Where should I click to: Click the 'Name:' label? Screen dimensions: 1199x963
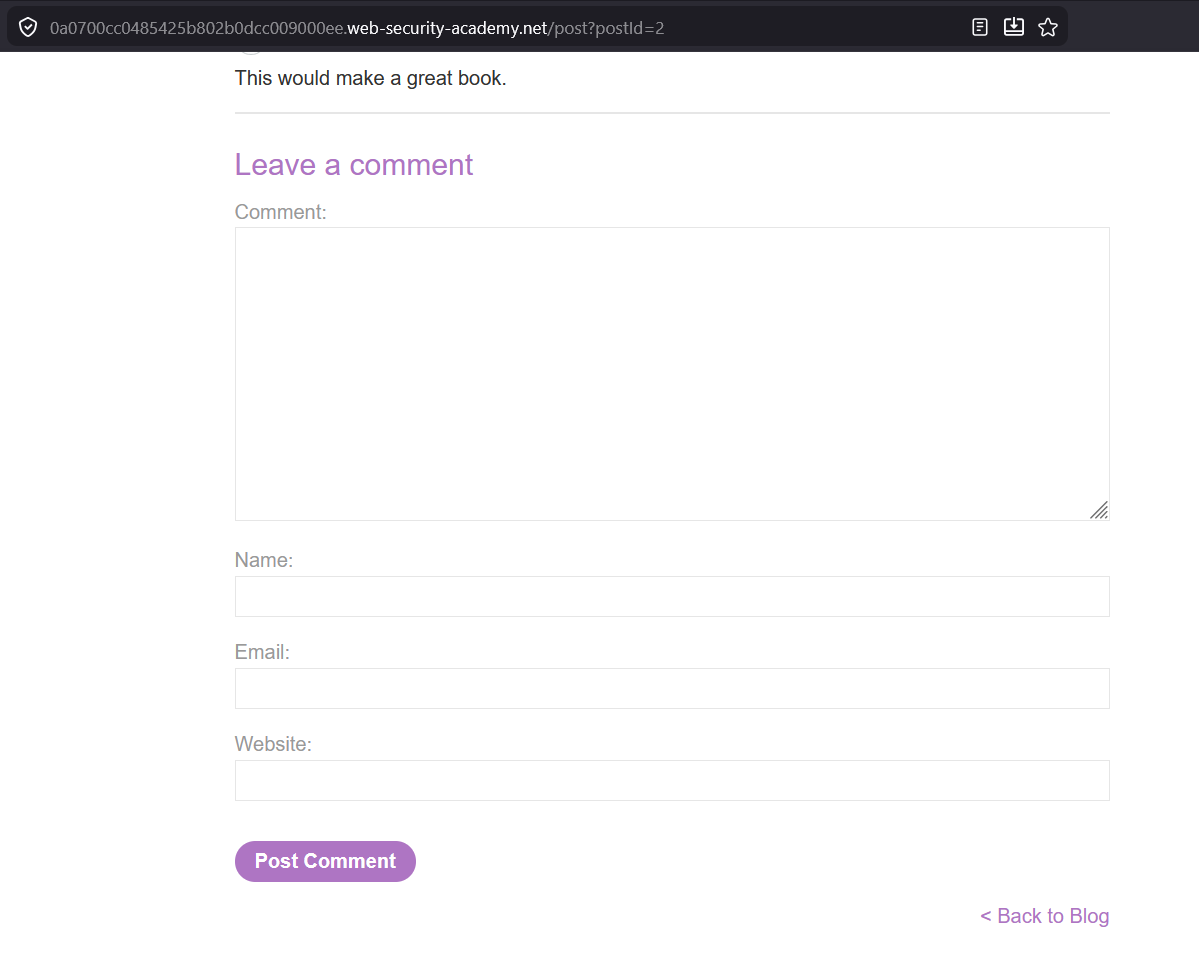pos(264,560)
